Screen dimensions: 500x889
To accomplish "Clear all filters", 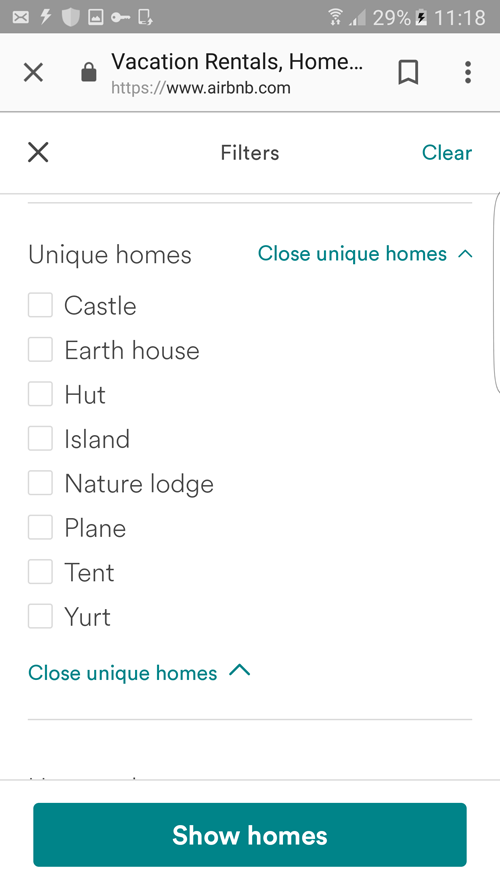I will pos(447,153).
